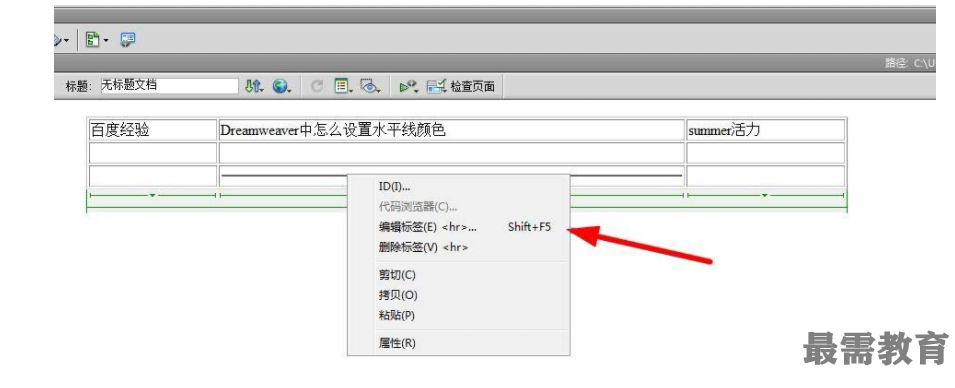Open the templates dropdown icon in top toolbar
This screenshot has height=388, width=955.
click(x=96, y=40)
